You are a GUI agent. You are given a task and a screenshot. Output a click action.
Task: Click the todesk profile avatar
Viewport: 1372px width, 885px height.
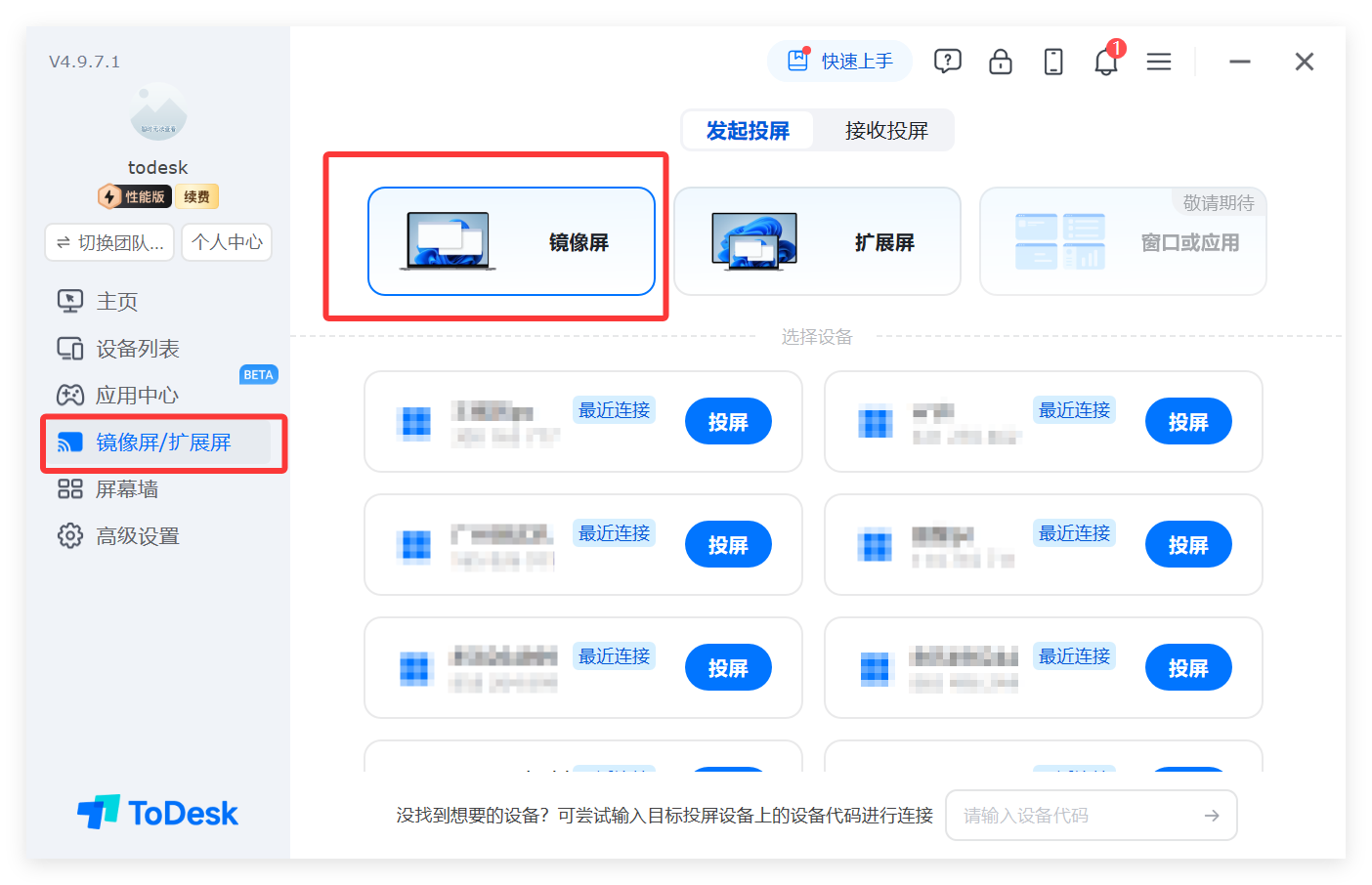point(158,112)
